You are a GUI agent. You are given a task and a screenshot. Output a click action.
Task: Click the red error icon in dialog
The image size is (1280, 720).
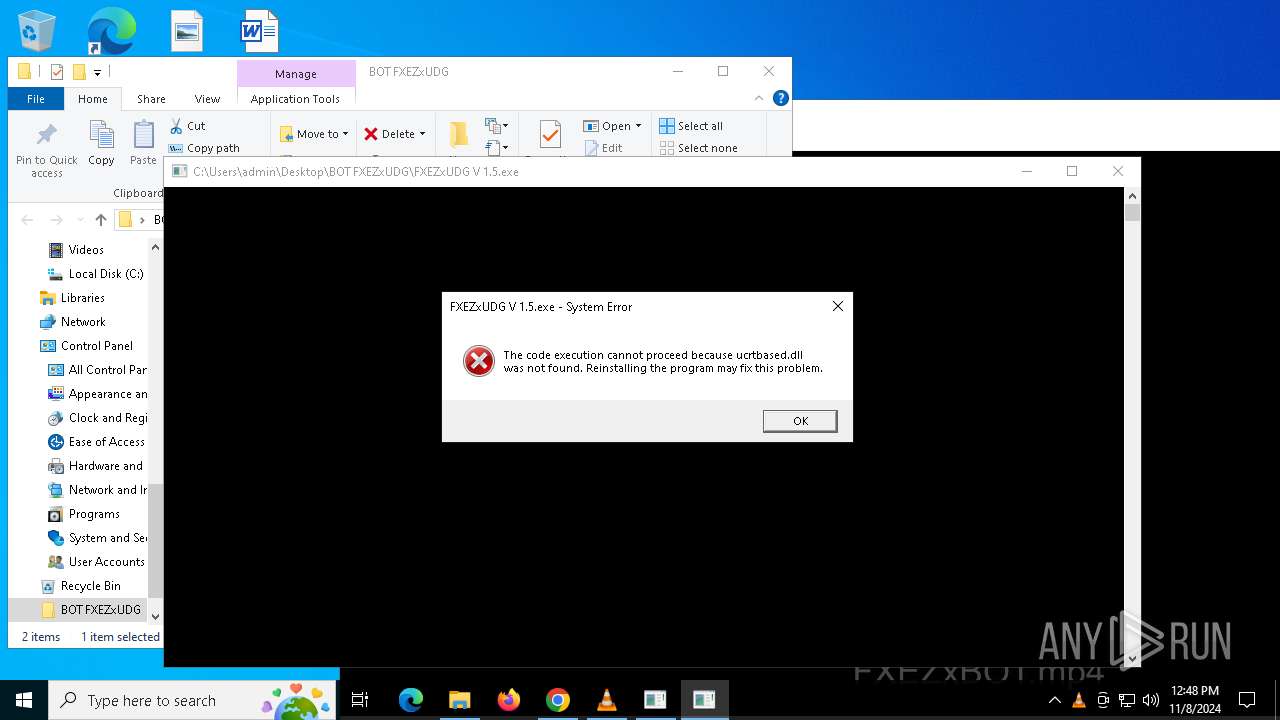point(479,361)
